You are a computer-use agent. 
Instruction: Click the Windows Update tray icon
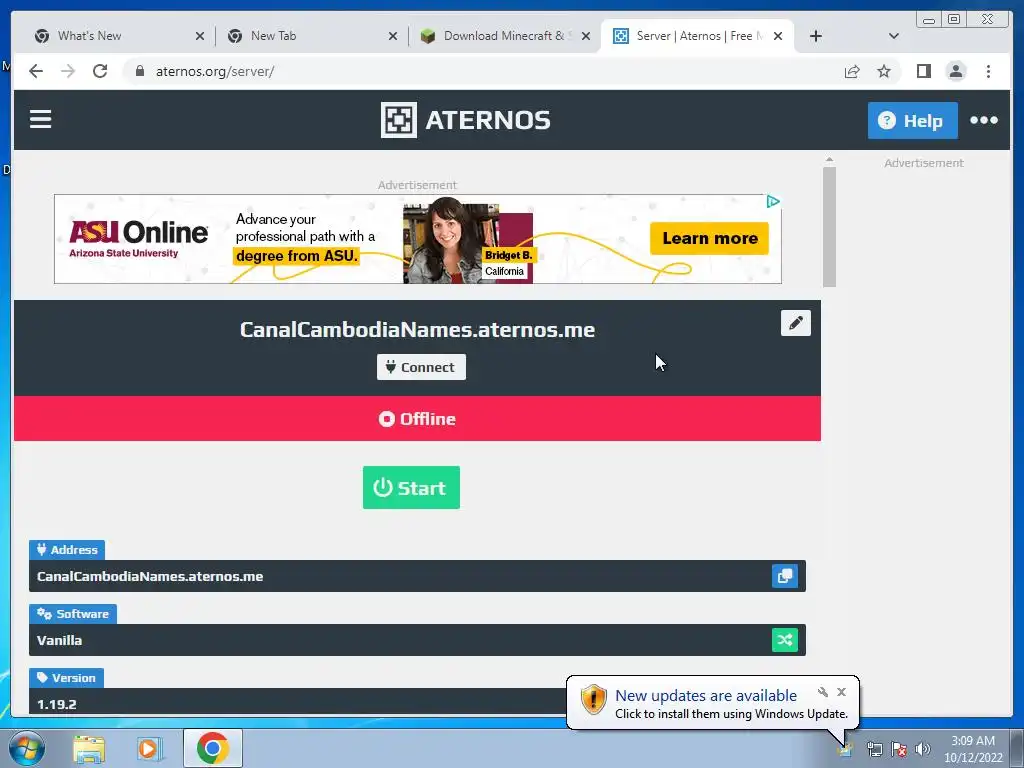coord(845,749)
